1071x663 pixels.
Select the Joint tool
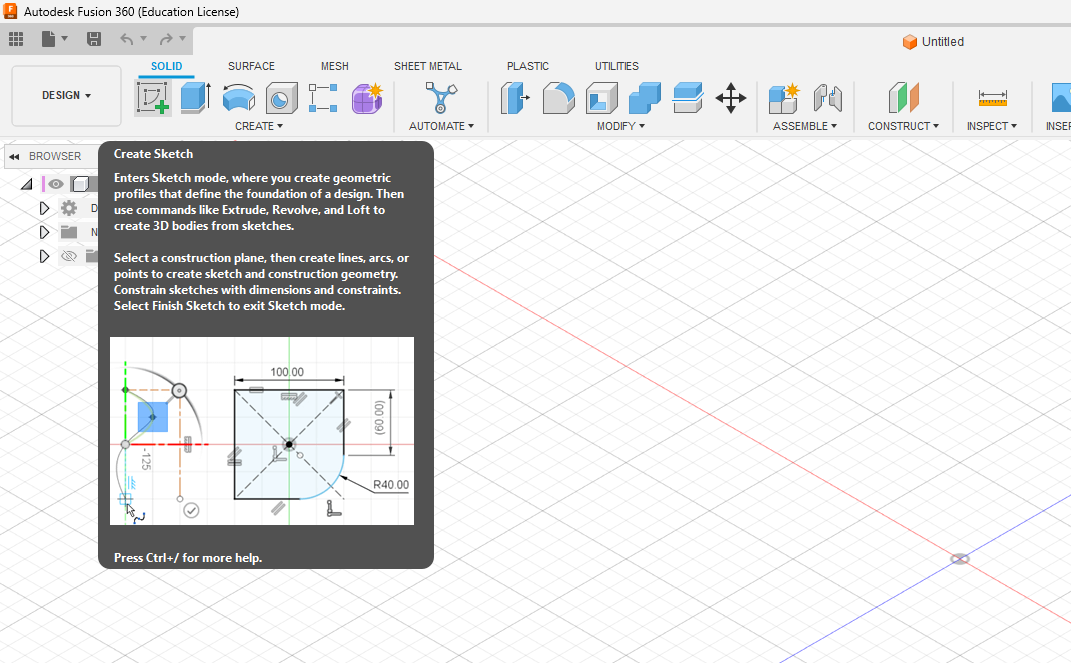827,98
